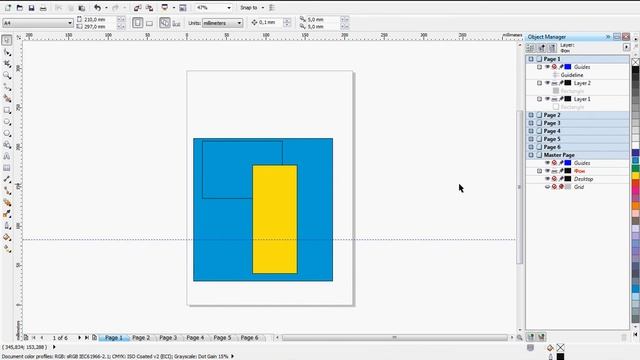
Task: Open a file from toolbar
Action: (x=19, y=8)
